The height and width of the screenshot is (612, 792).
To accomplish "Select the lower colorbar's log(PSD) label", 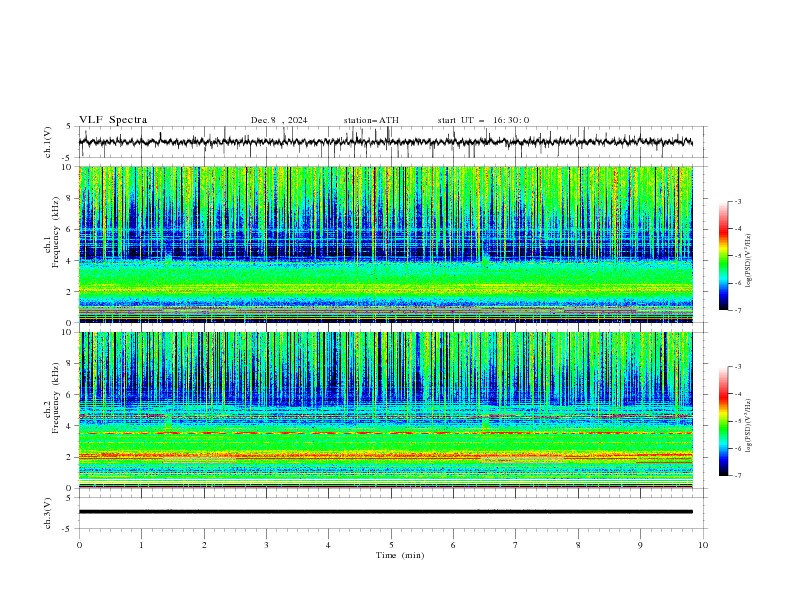I will point(749,426).
